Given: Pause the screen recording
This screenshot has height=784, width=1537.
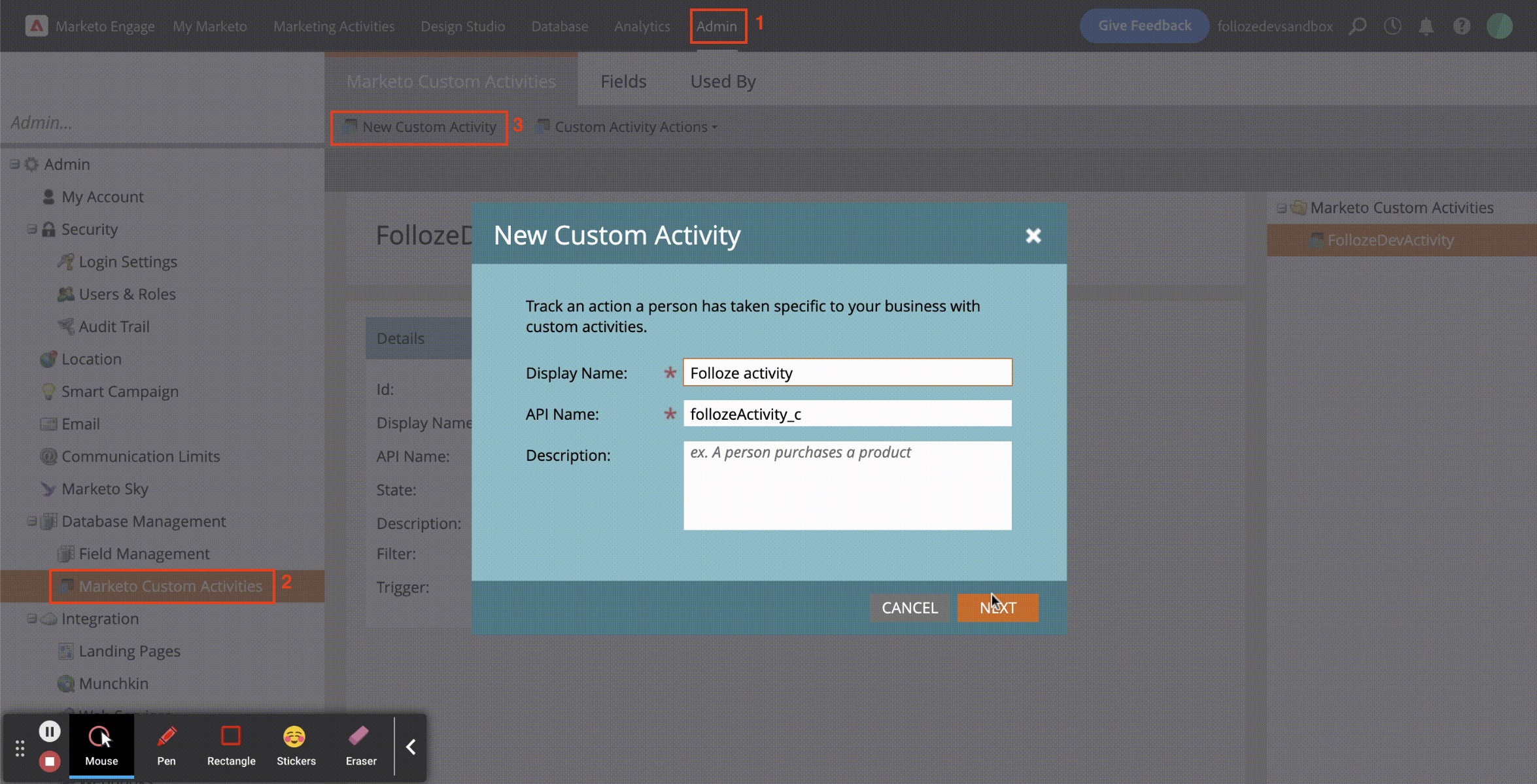Looking at the screenshot, I should coord(50,731).
